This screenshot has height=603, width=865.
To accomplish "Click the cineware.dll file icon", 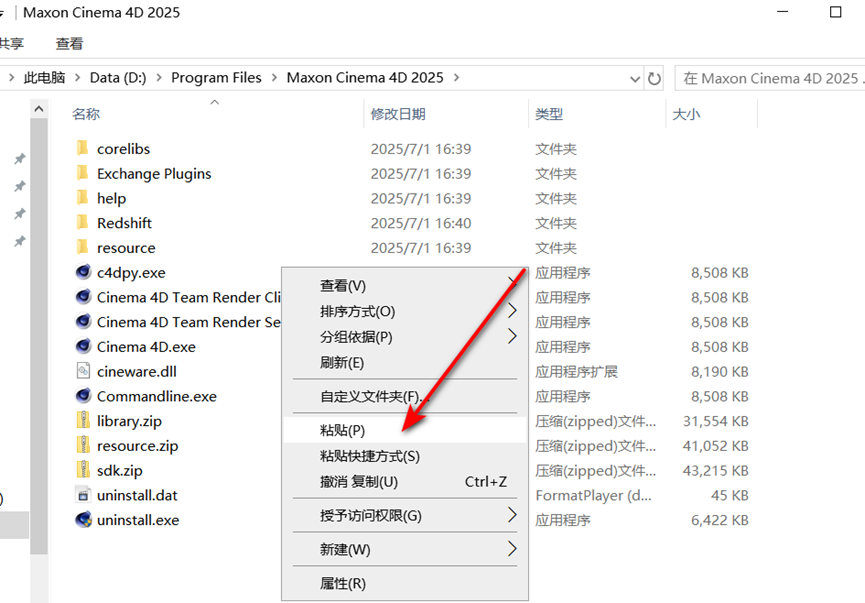I will 83,371.
